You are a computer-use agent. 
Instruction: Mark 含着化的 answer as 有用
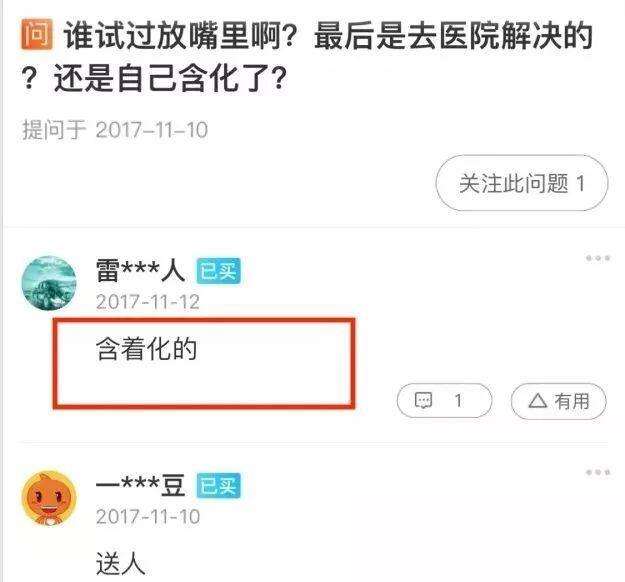[559, 401]
